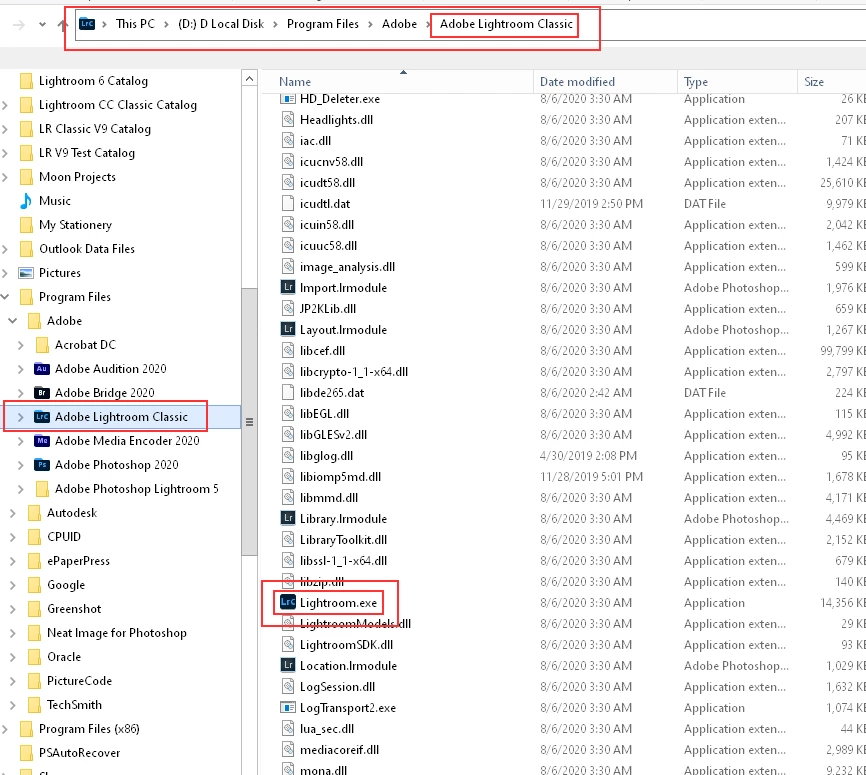Click the Music folder note icon
This screenshot has height=775, width=866.
coord(26,201)
